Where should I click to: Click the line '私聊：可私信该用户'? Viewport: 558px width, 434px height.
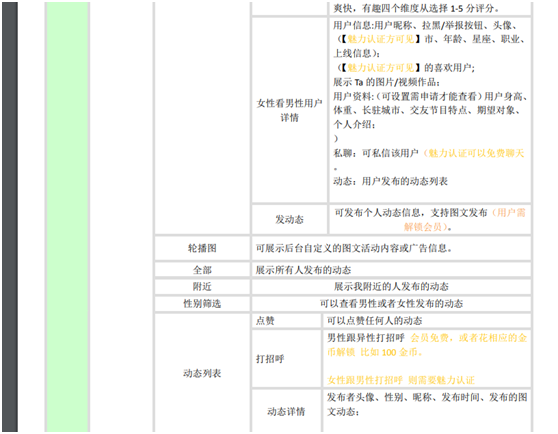click(x=376, y=153)
